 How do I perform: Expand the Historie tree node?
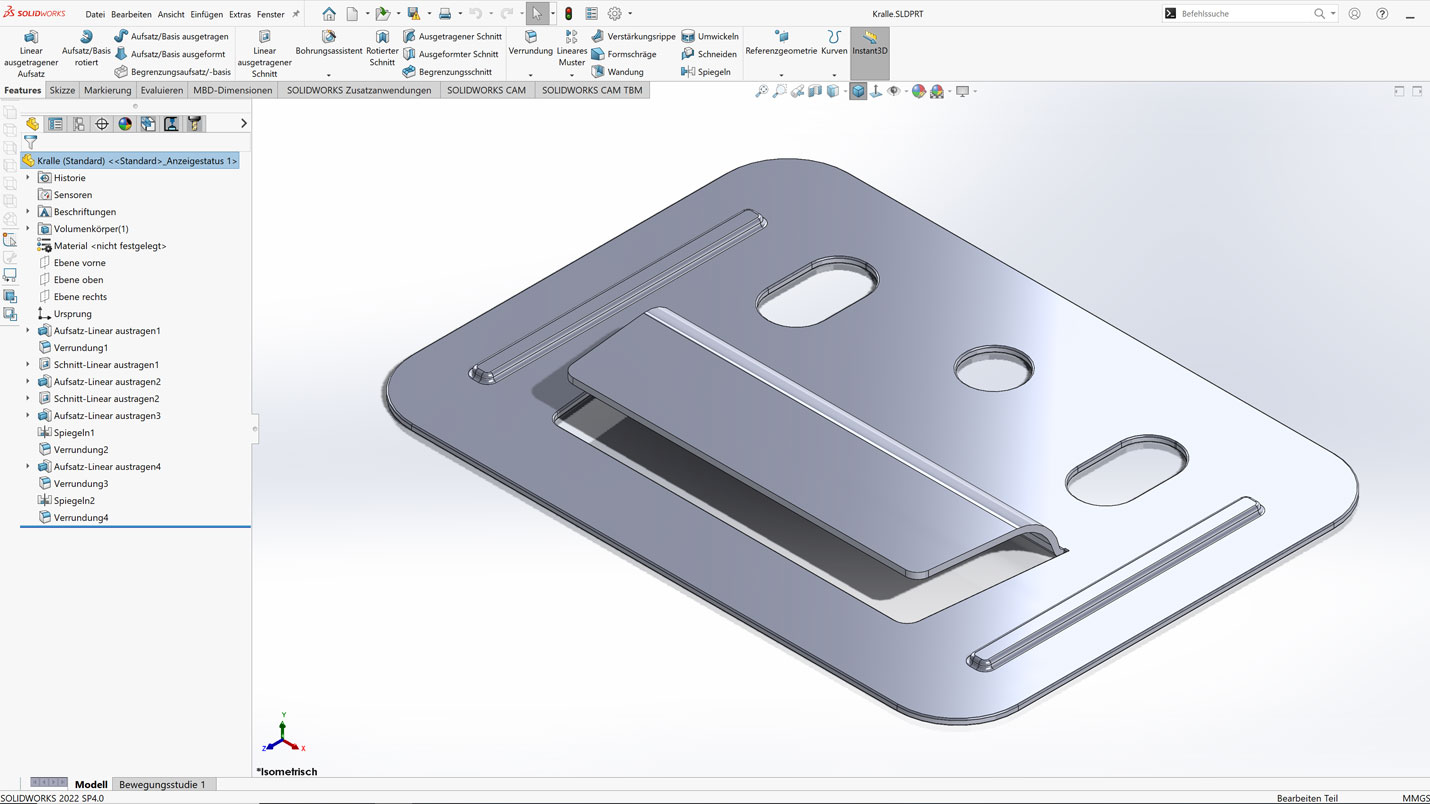[x=28, y=178]
